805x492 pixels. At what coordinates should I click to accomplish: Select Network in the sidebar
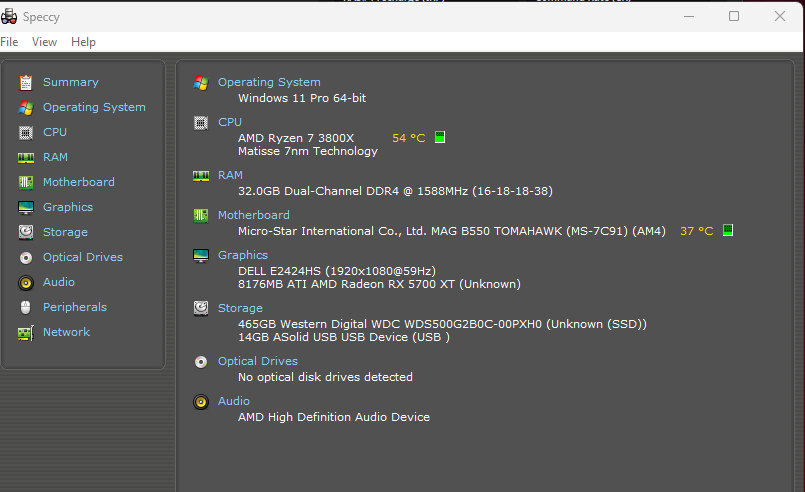66,332
